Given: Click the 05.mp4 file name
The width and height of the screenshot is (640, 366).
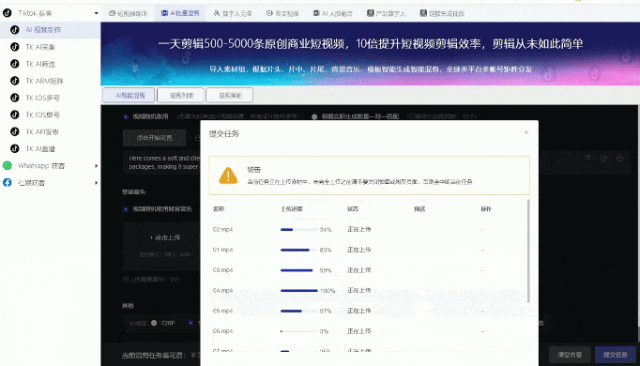Looking at the screenshot, I should point(222,311).
